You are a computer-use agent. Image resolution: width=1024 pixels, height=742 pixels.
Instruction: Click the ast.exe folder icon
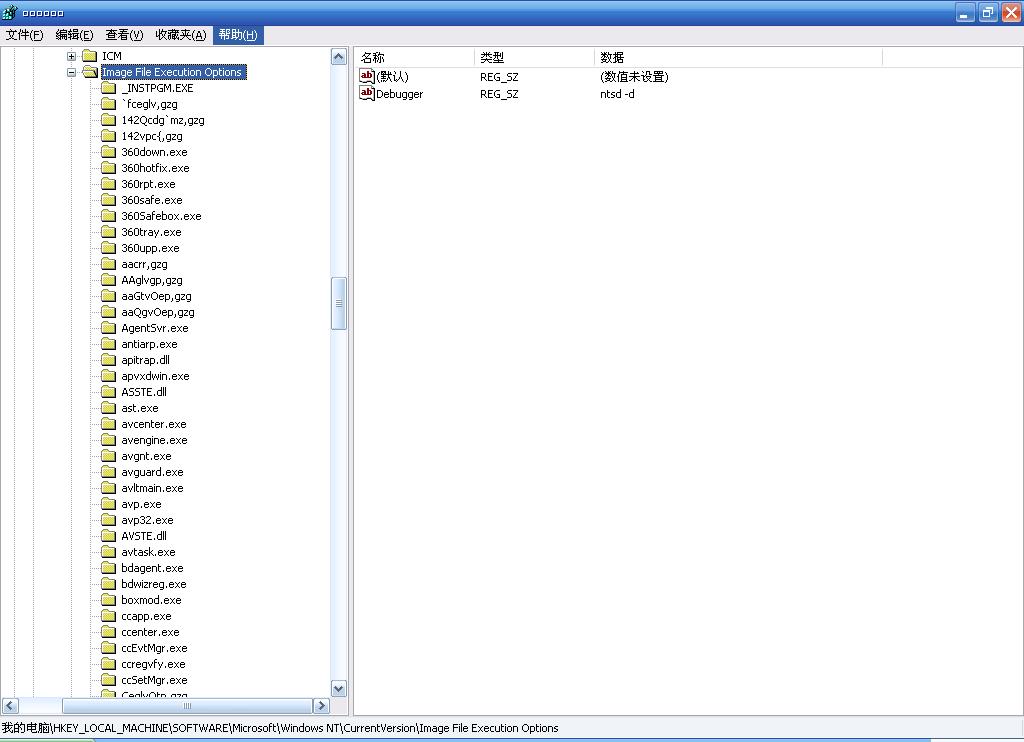108,408
